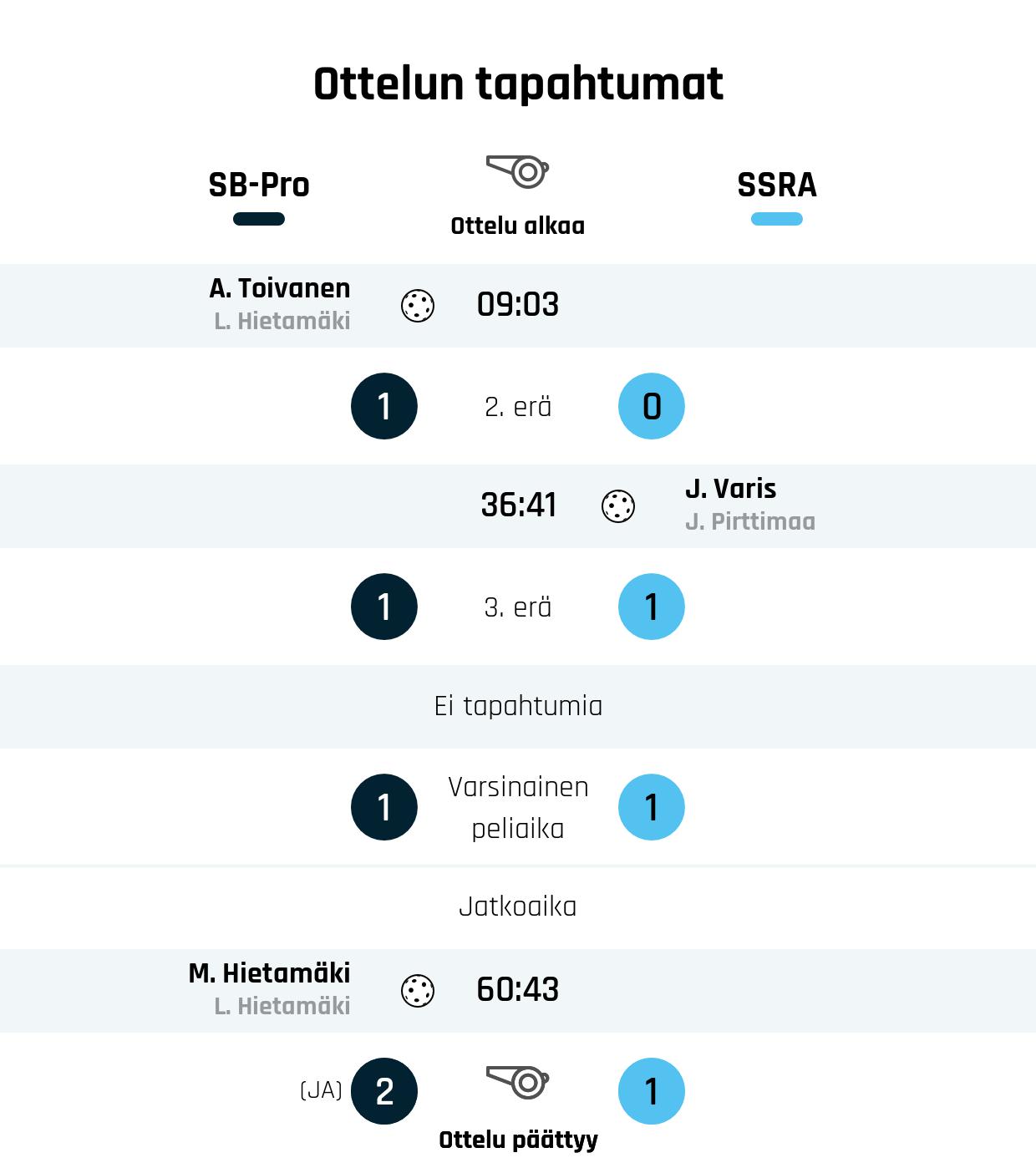Open scorer A. Toivanen
This screenshot has width=1036, height=1168.
pyautogui.click(x=280, y=288)
